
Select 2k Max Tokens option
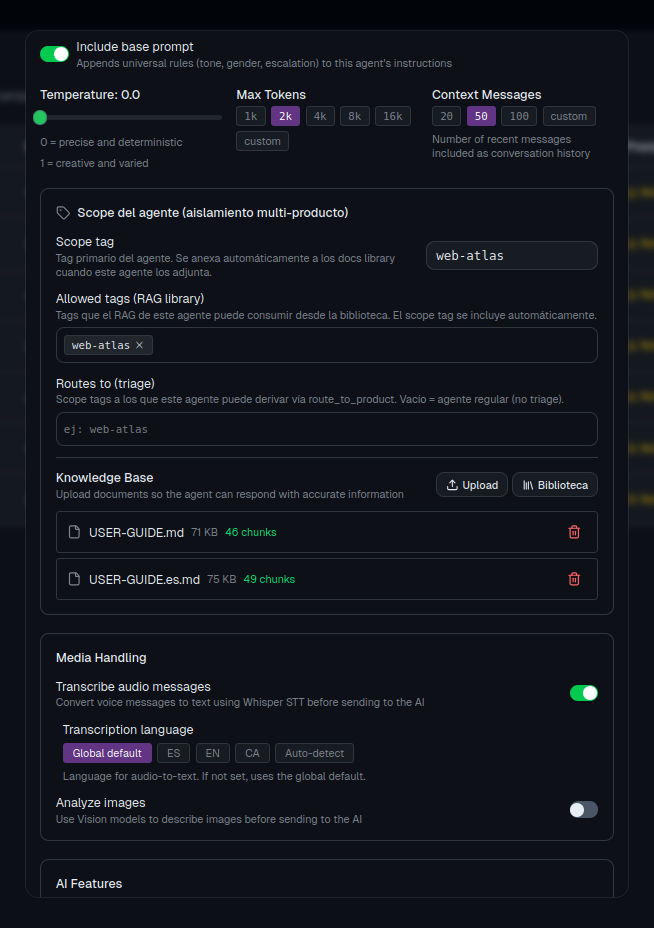coord(285,116)
